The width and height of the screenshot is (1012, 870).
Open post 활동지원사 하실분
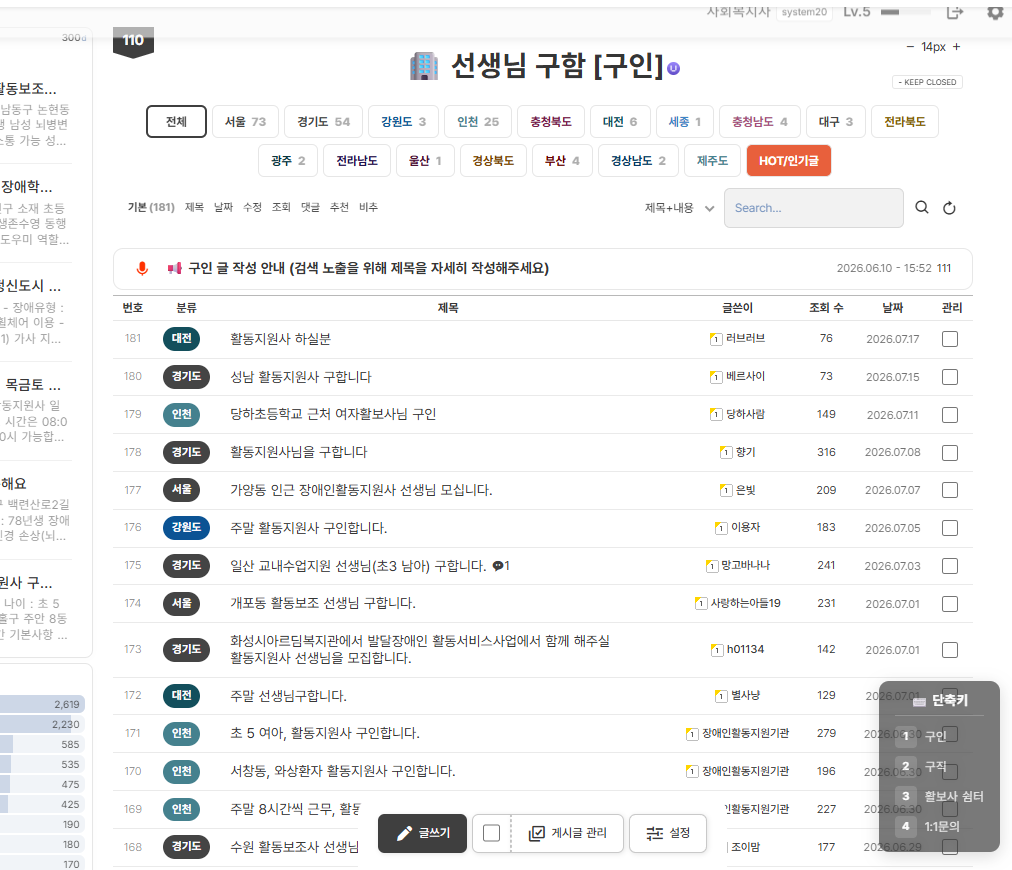(281, 339)
